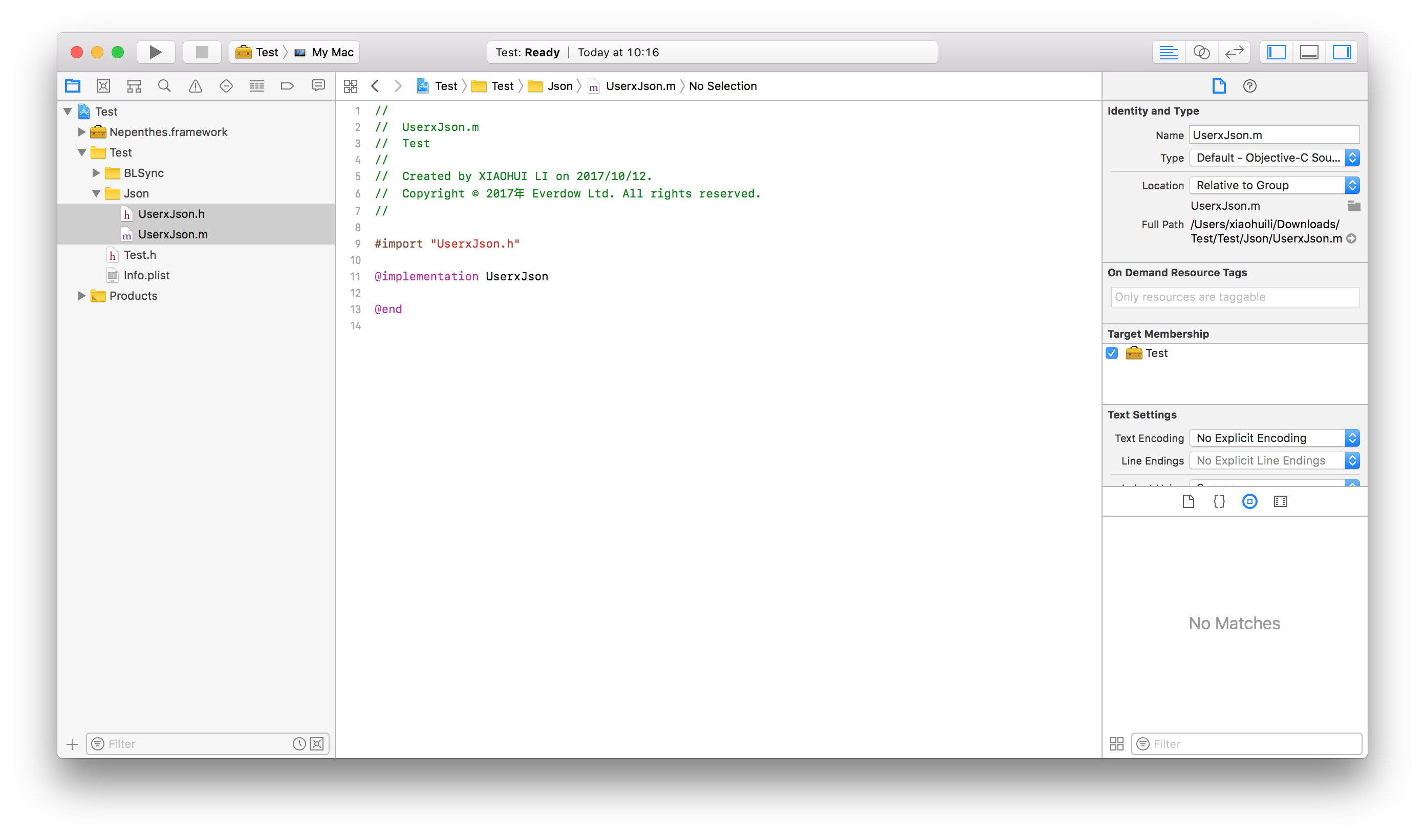
Task: Click choose file location folder icon
Action: pos(1354,206)
